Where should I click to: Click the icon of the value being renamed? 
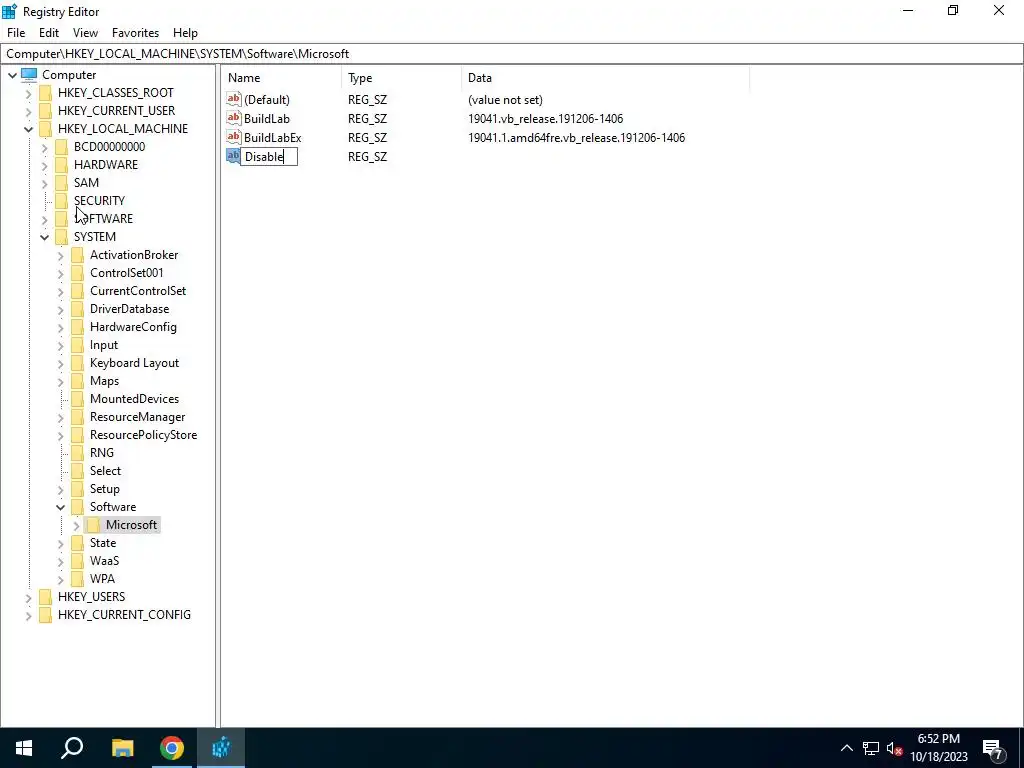pyautogui.click(x=233, y=156)
